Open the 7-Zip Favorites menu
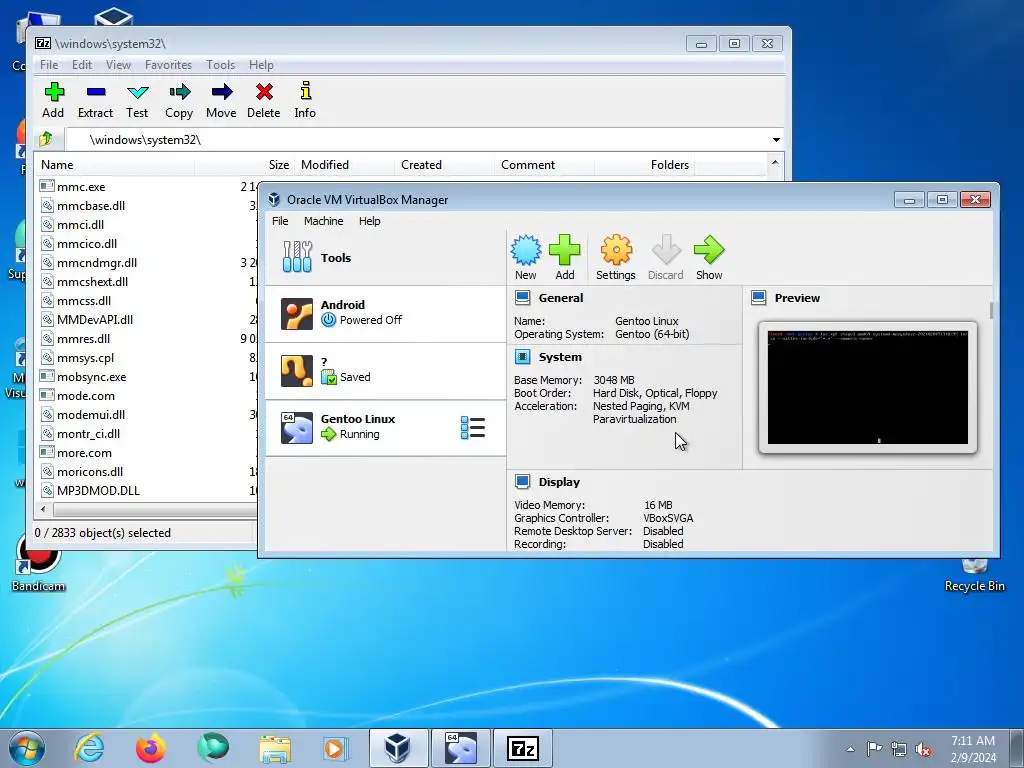Image resolution: width=1024 pixels, height=768 pixels. (168, 65)
